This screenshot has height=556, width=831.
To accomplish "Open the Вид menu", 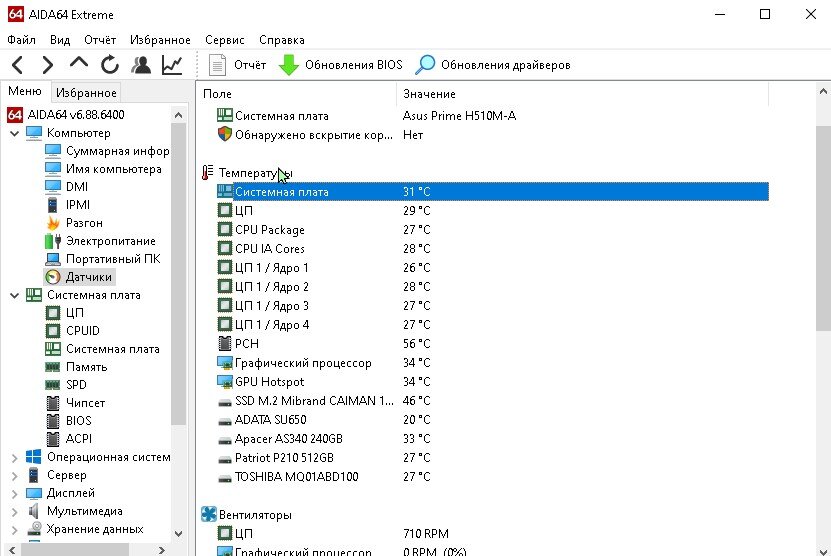I will [x=60, y=40].
